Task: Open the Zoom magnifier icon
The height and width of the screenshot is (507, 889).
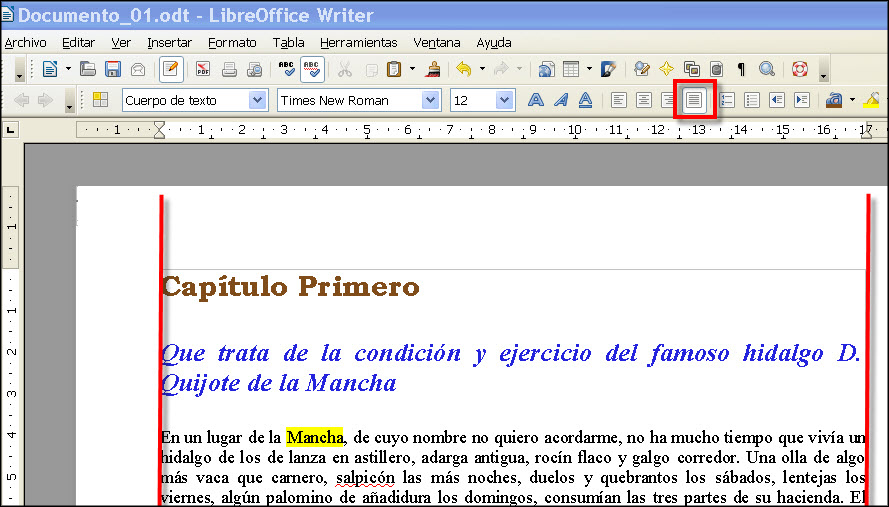Action: (767, 69)
